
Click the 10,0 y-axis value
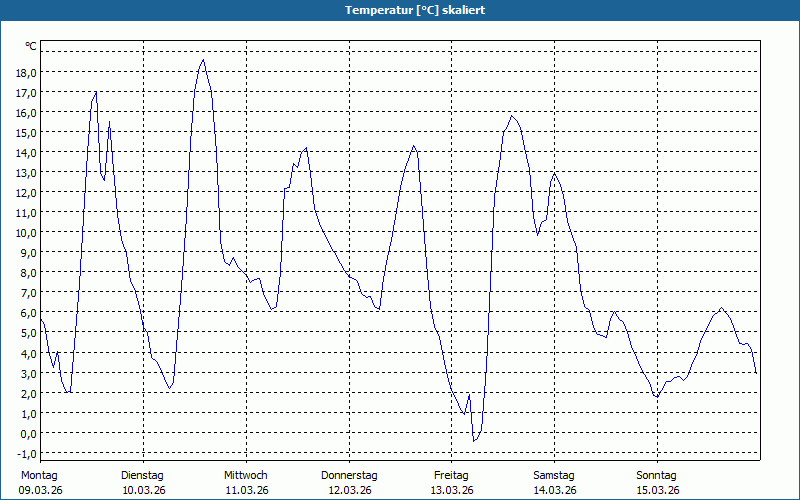point(26,233)
